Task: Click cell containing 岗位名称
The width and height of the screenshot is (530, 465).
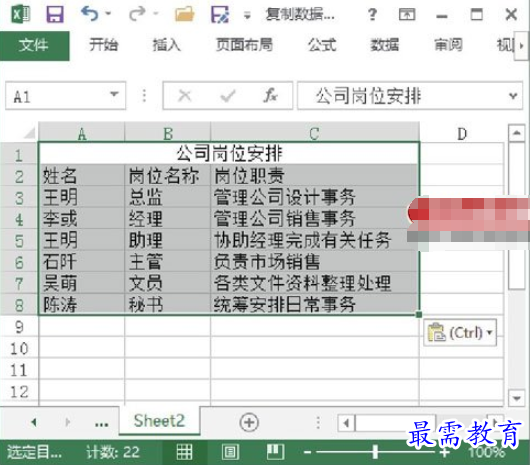Action: (x=168, y=175)
